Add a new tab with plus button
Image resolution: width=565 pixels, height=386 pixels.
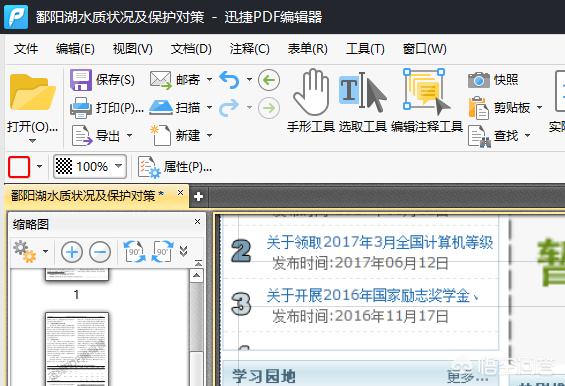(198, 197)
